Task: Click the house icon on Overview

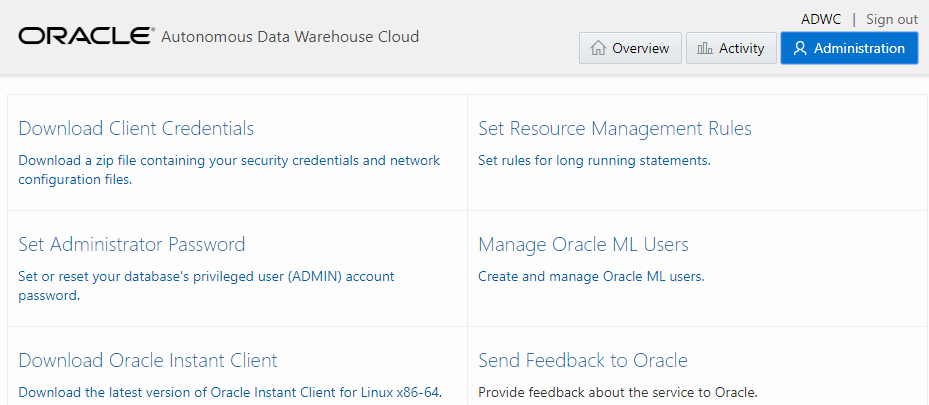Action: pos(598,48)
